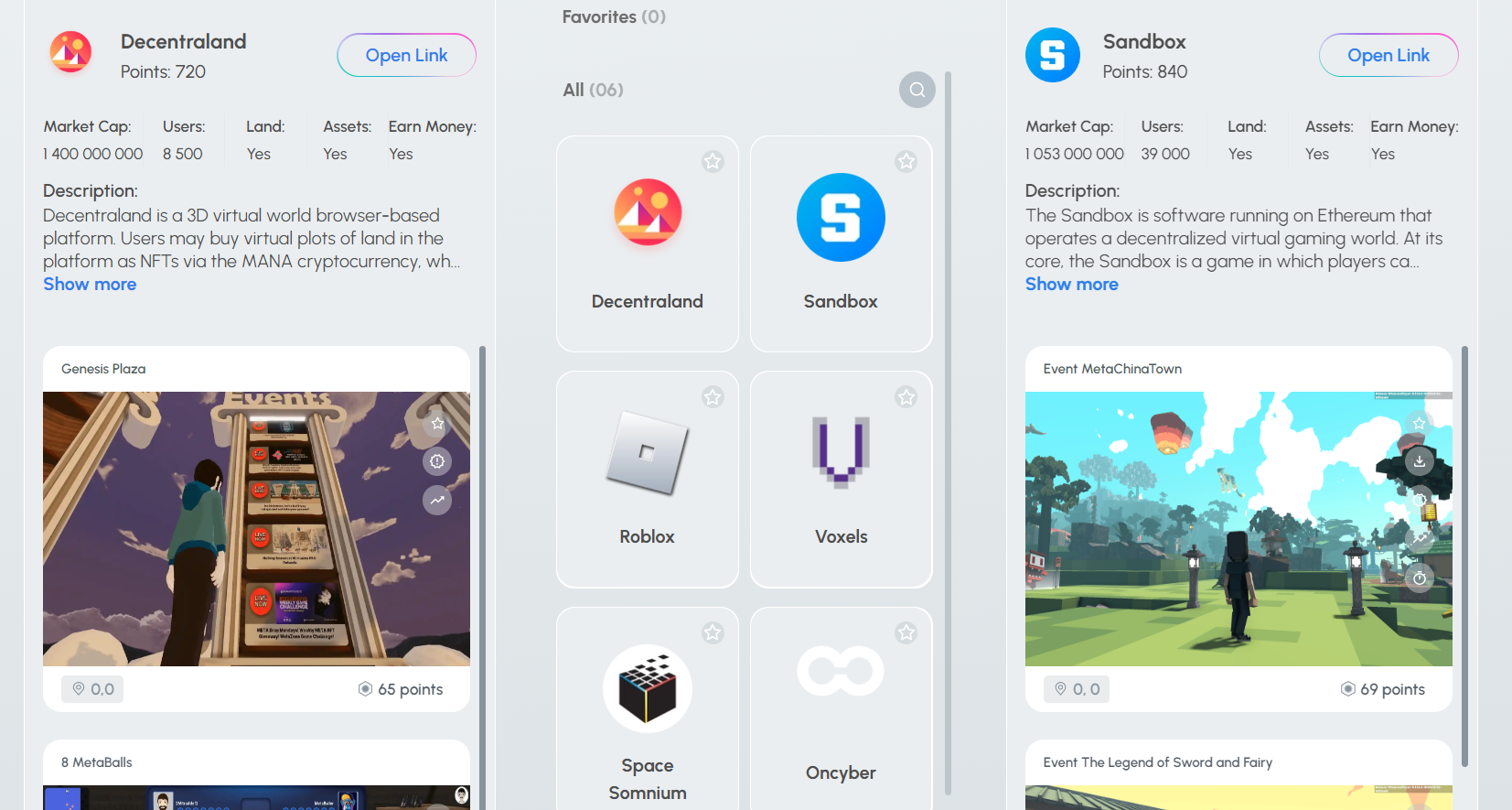Click Decentraland users value 8 500

point(183,154)
